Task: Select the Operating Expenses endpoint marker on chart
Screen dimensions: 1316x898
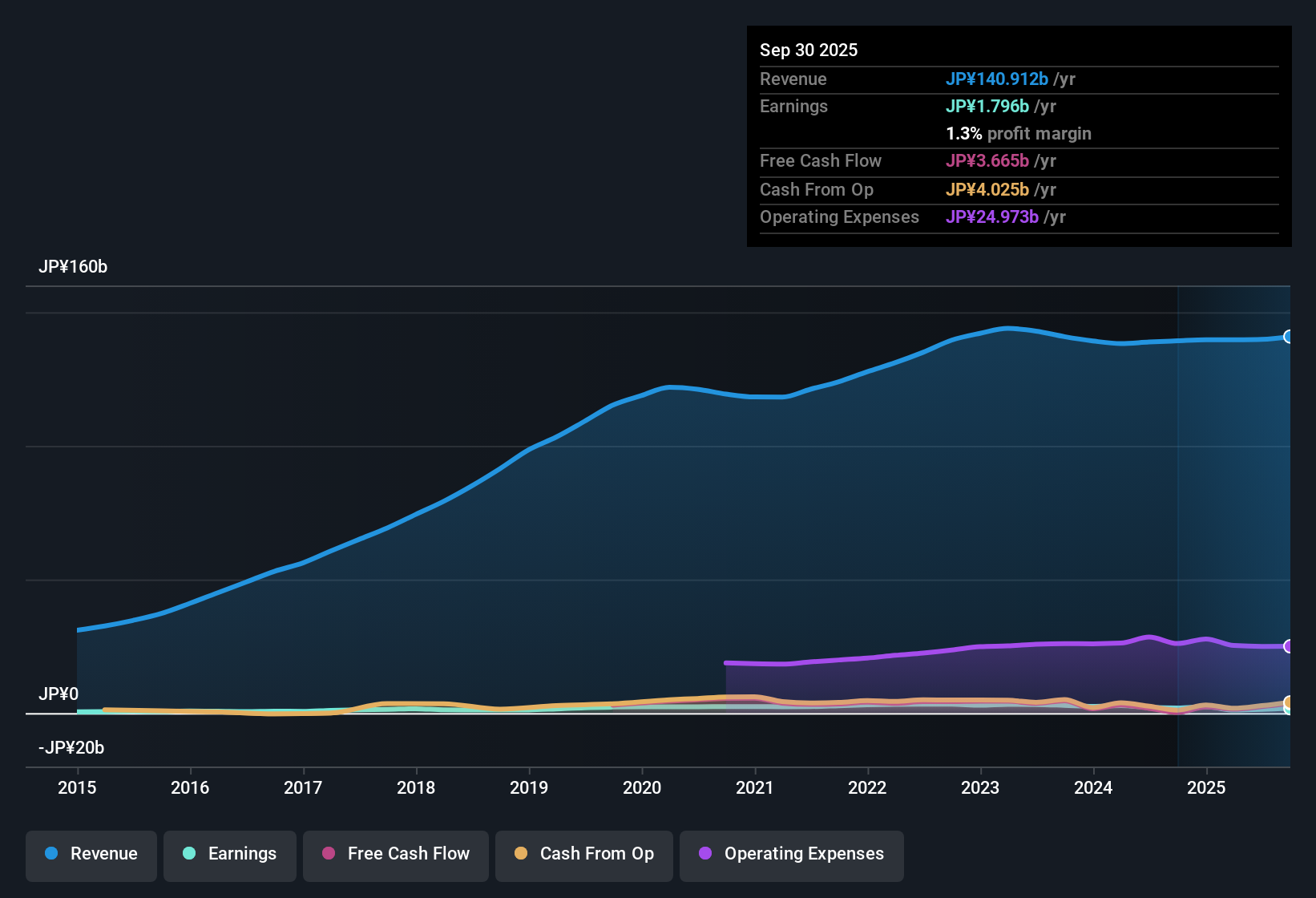Action: (1289, 645)
